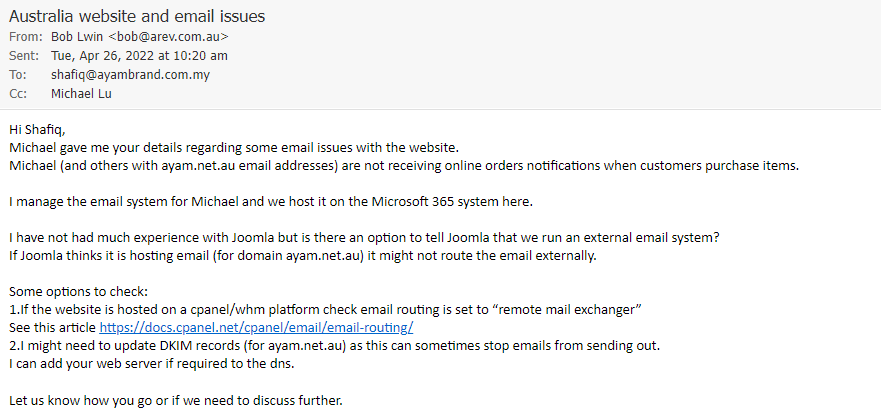Image resolution: width=881 pixels, height=416 pixels.
Task: Click the "Sent:" header label
Action: tap(25, 56)
